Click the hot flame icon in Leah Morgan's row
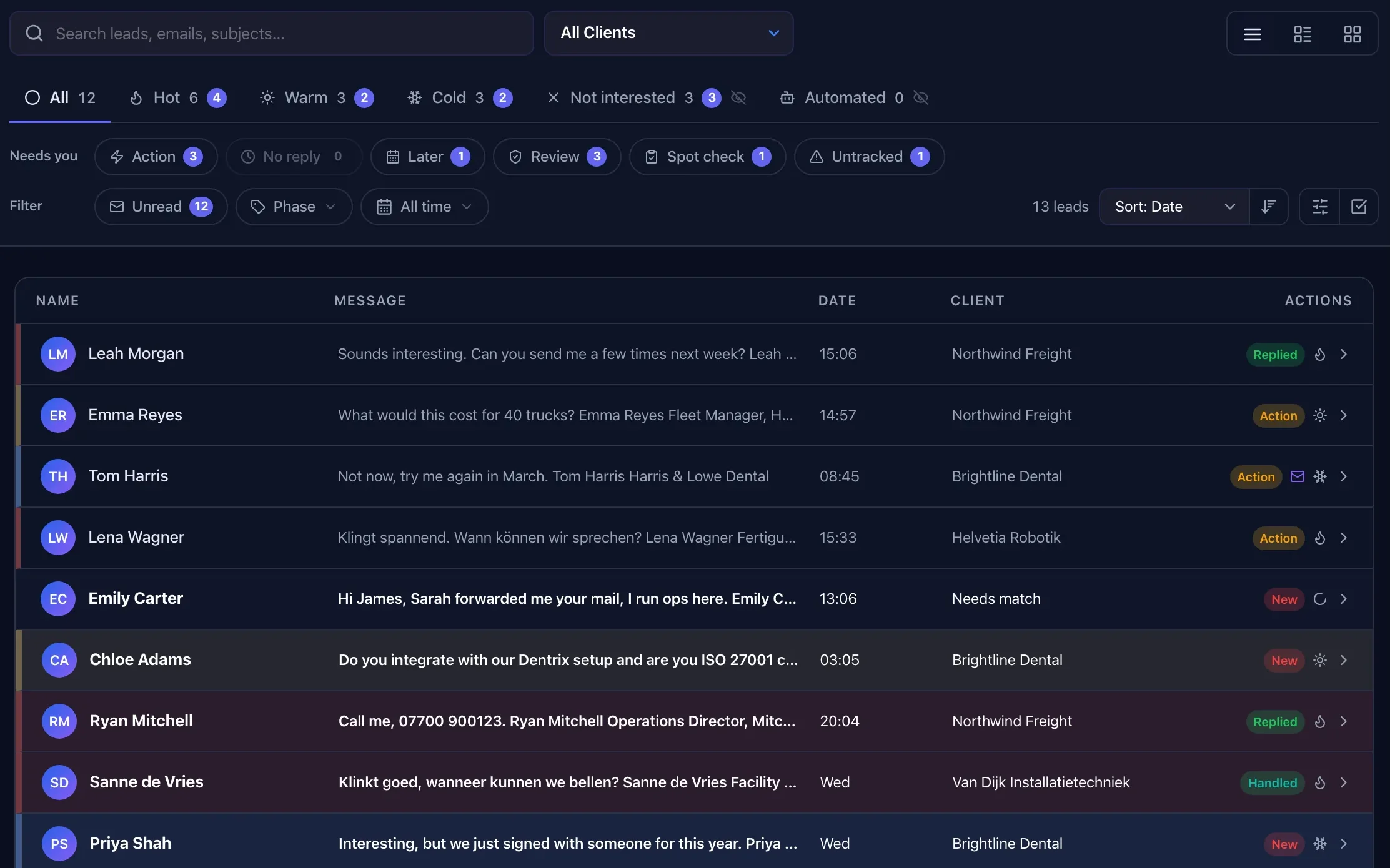Screen dimensions: 1390x868 tap(1319, 354)
